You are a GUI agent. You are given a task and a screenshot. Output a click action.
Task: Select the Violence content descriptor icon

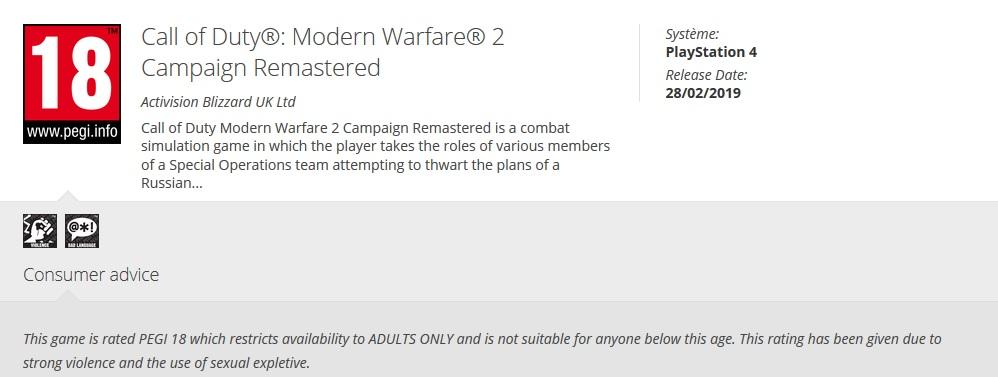pos(40,231)
